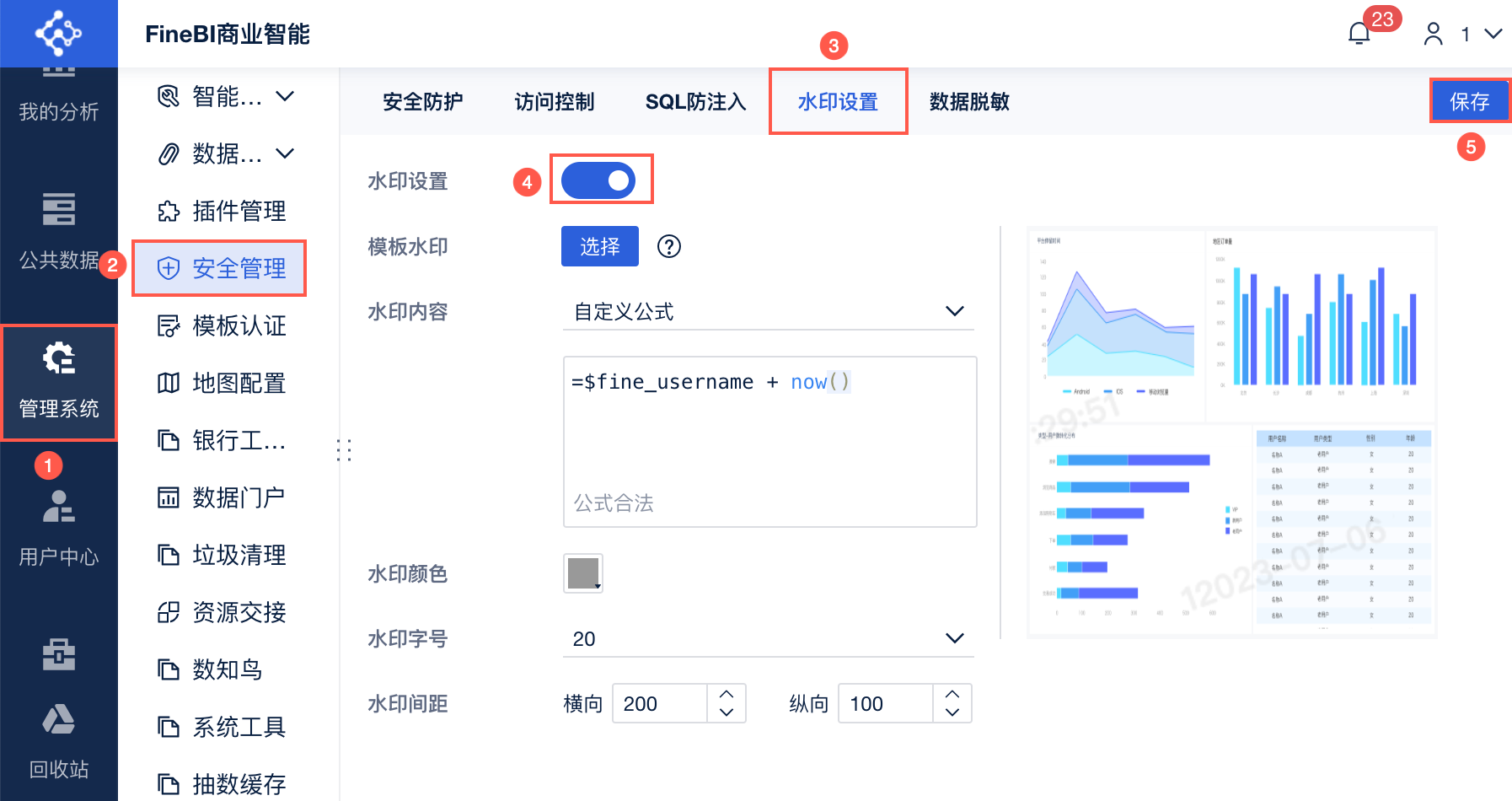1512x801 pixels.
Task: Click the 安全管理 shield icon
Action: click(169, 268)
